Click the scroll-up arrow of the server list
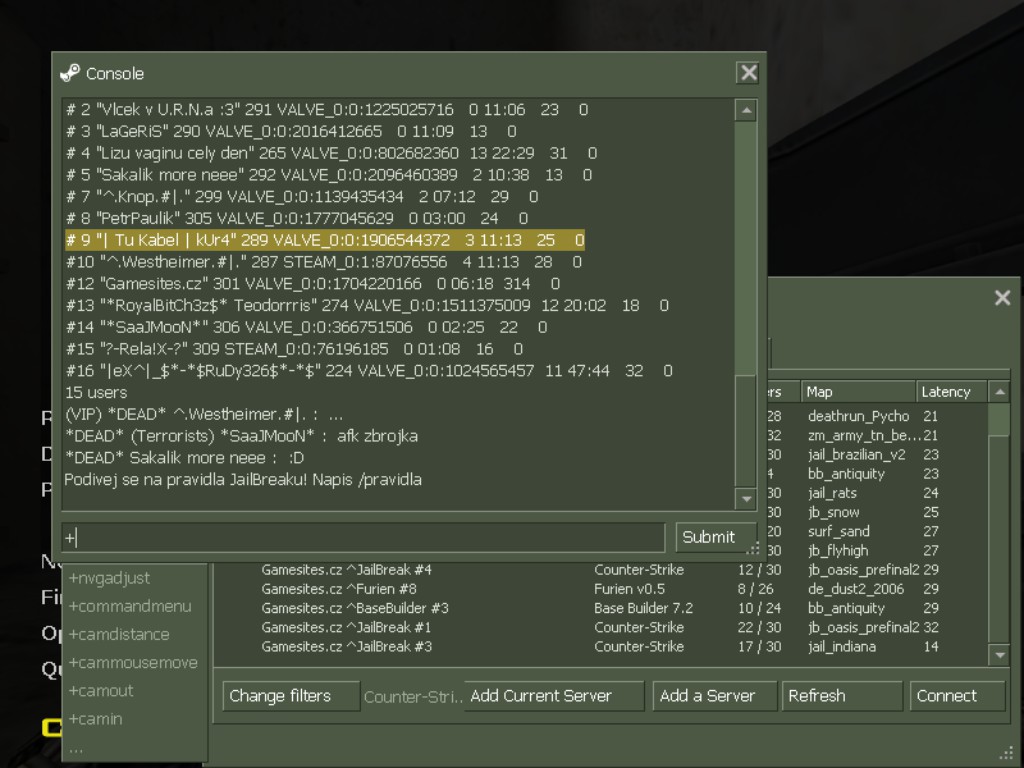1024x768 pixels. (999, 392)
